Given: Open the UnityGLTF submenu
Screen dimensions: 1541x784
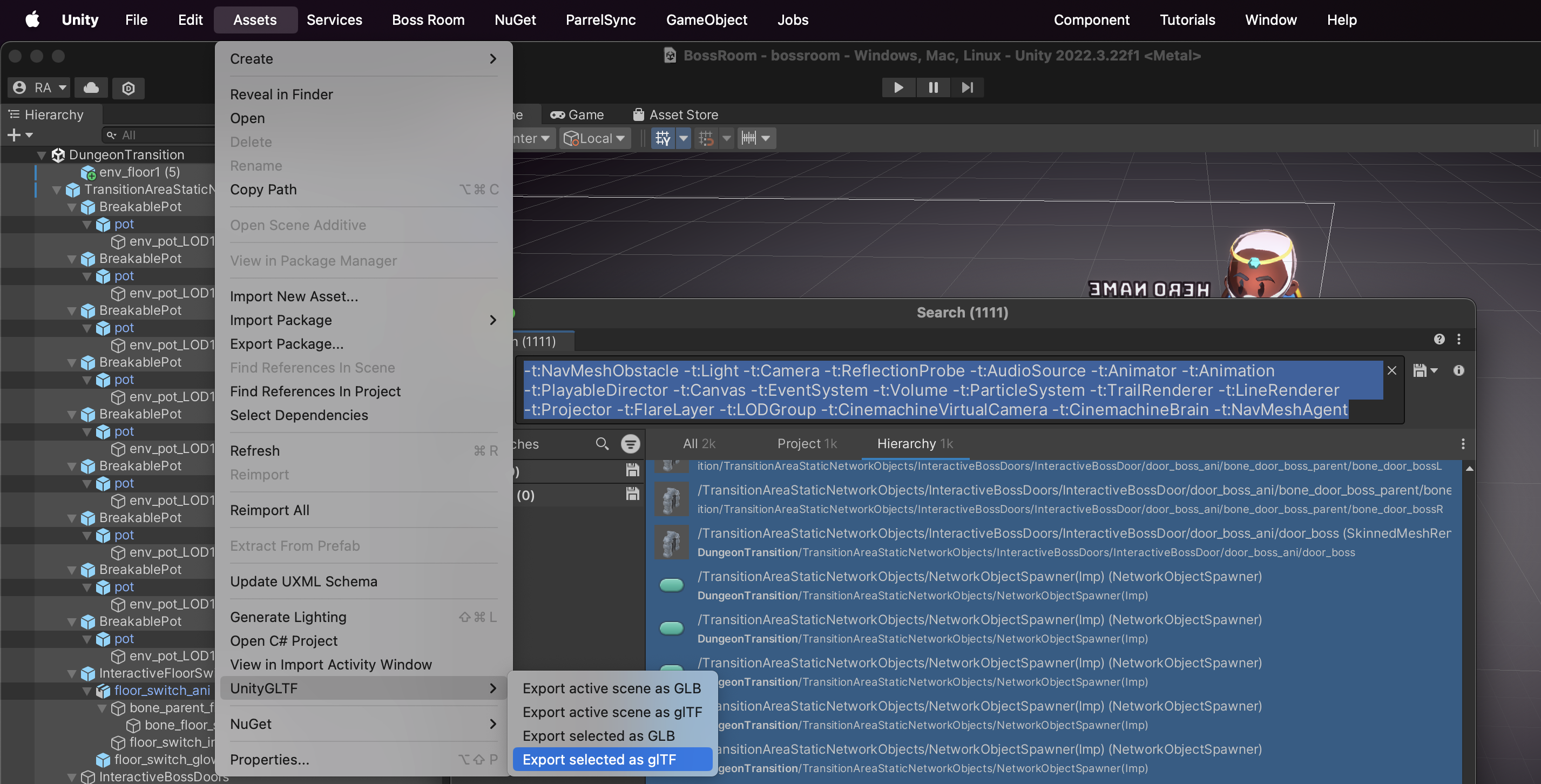Looking at the screenshot, I should pos(363,688).
